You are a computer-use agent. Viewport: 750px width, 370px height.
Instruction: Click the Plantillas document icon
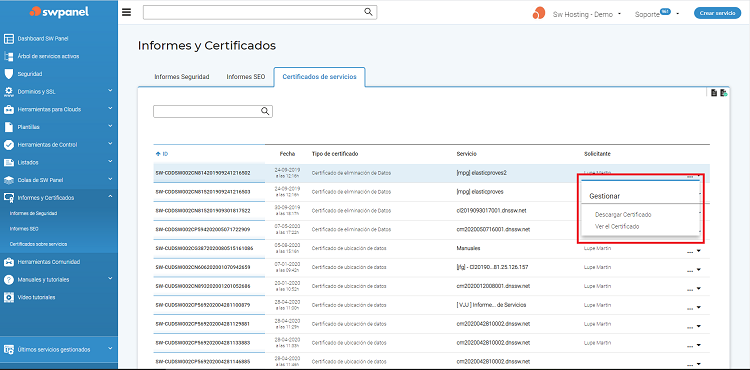coord(9,127)
